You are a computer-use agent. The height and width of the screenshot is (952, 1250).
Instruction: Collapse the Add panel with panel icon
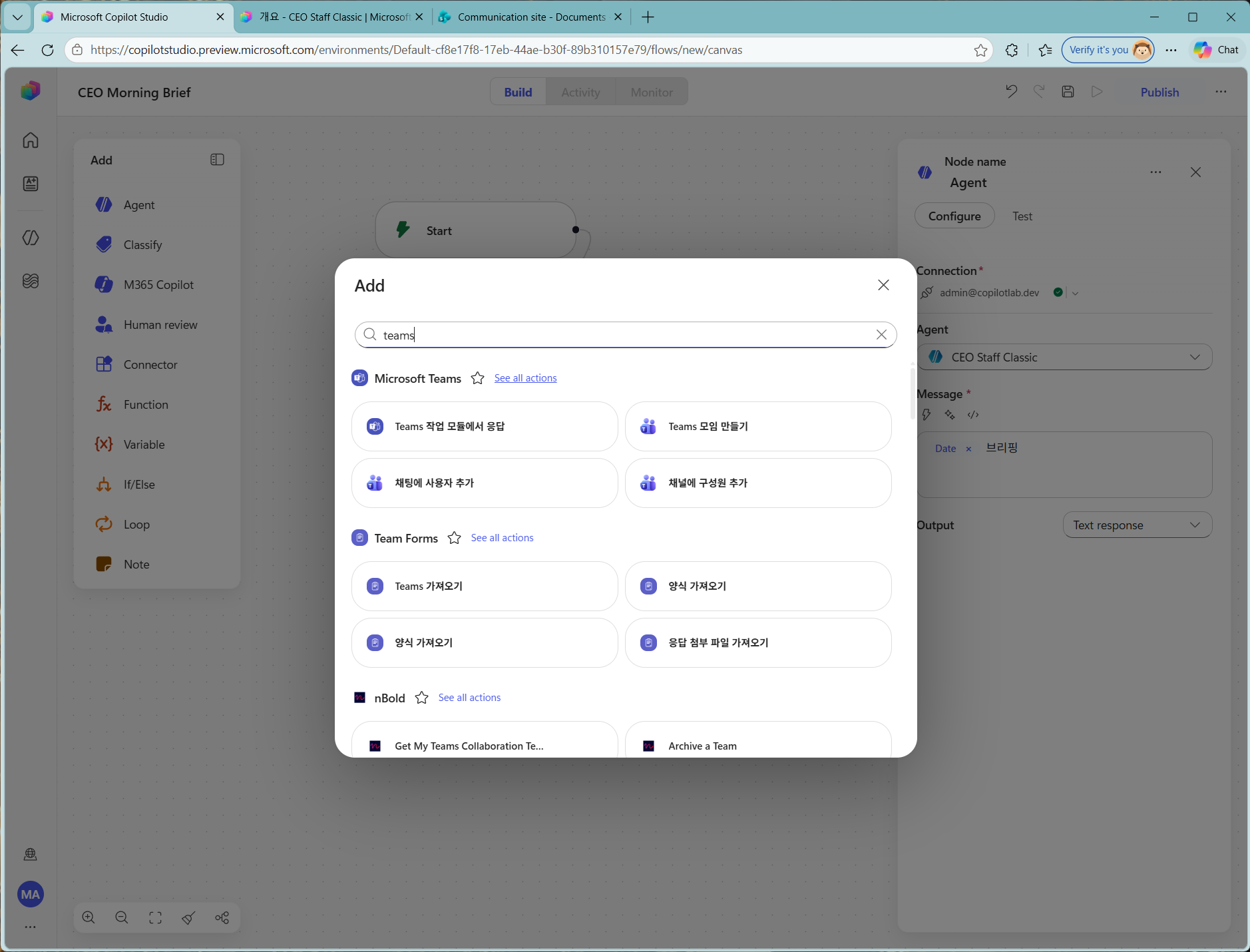pos(217,160)
